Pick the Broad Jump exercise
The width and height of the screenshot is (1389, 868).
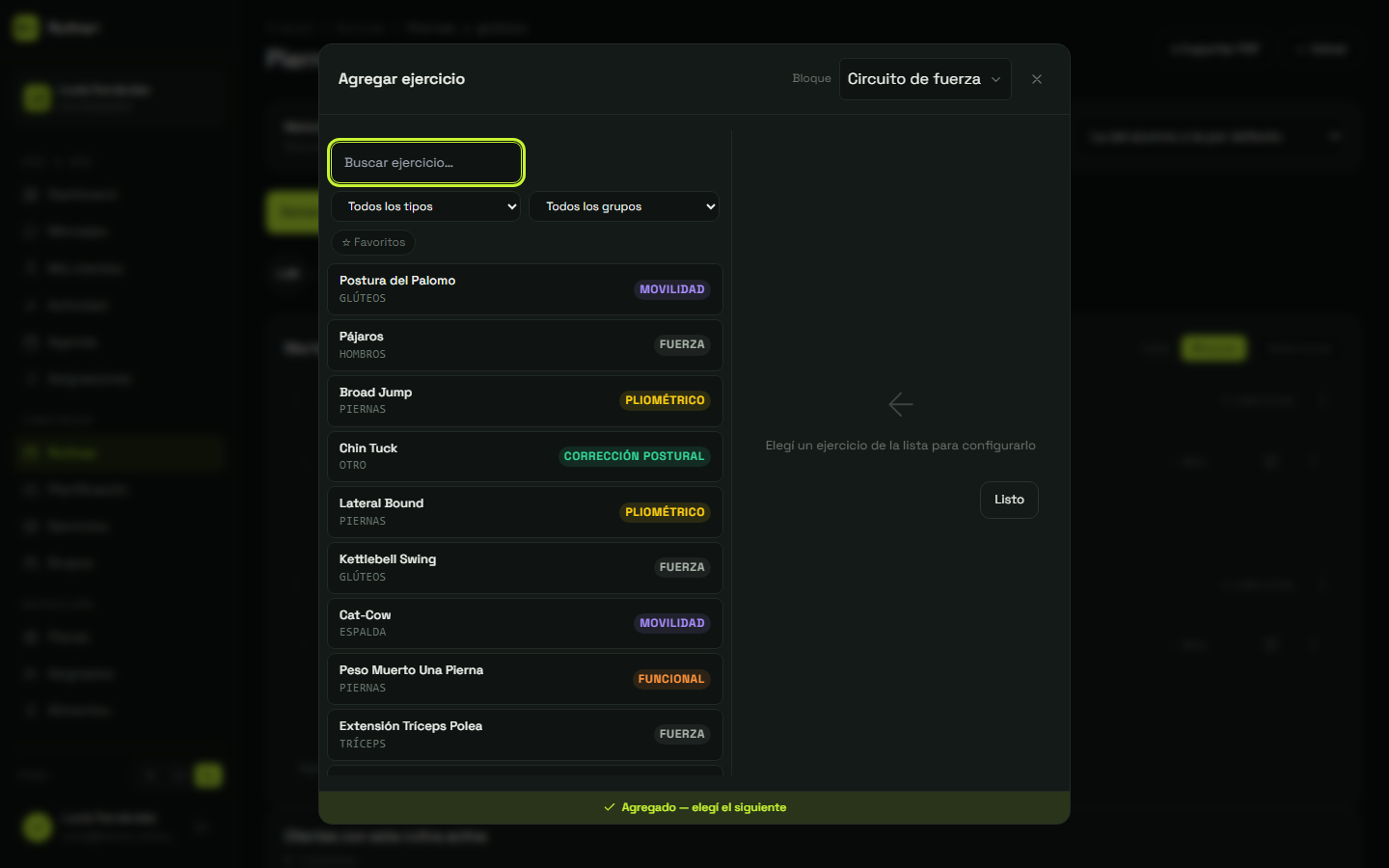point(525,401)
